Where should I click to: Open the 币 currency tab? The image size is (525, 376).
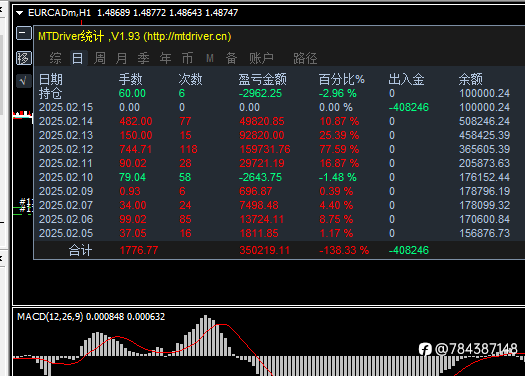188,58
